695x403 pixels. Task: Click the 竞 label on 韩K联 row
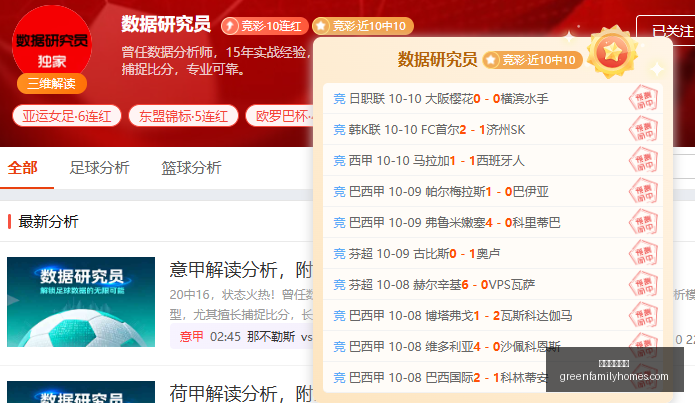[339, 129]
